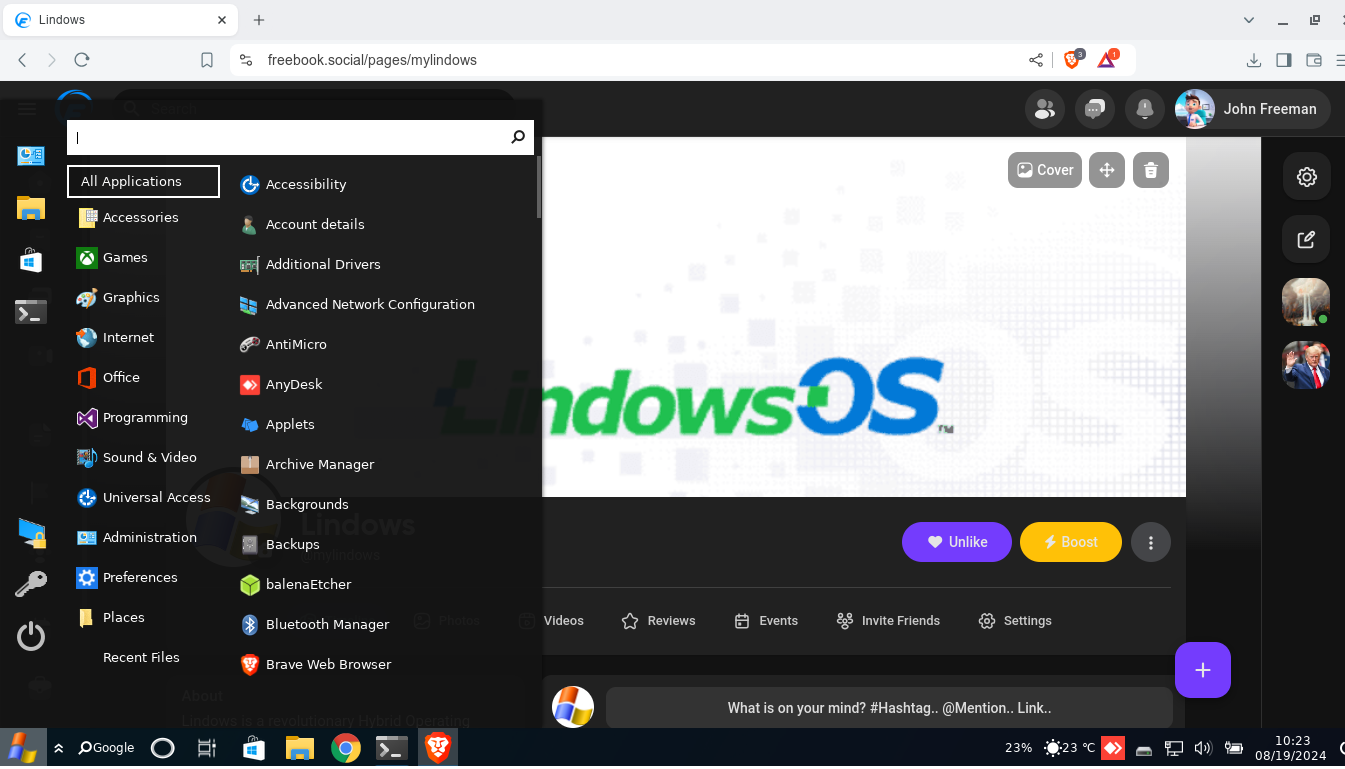Select the All Applications category
1345x769 pixels.
143,181
